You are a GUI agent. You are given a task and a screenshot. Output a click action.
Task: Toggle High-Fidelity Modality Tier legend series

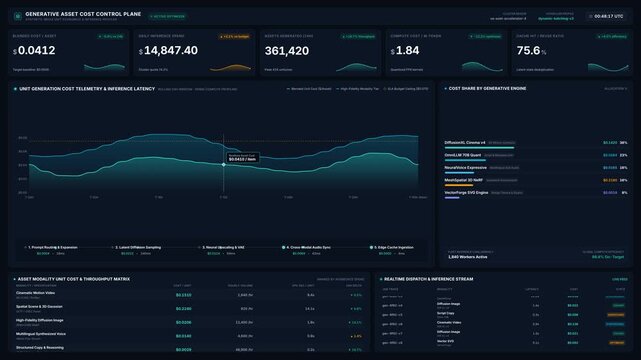(x=357, y=89)
